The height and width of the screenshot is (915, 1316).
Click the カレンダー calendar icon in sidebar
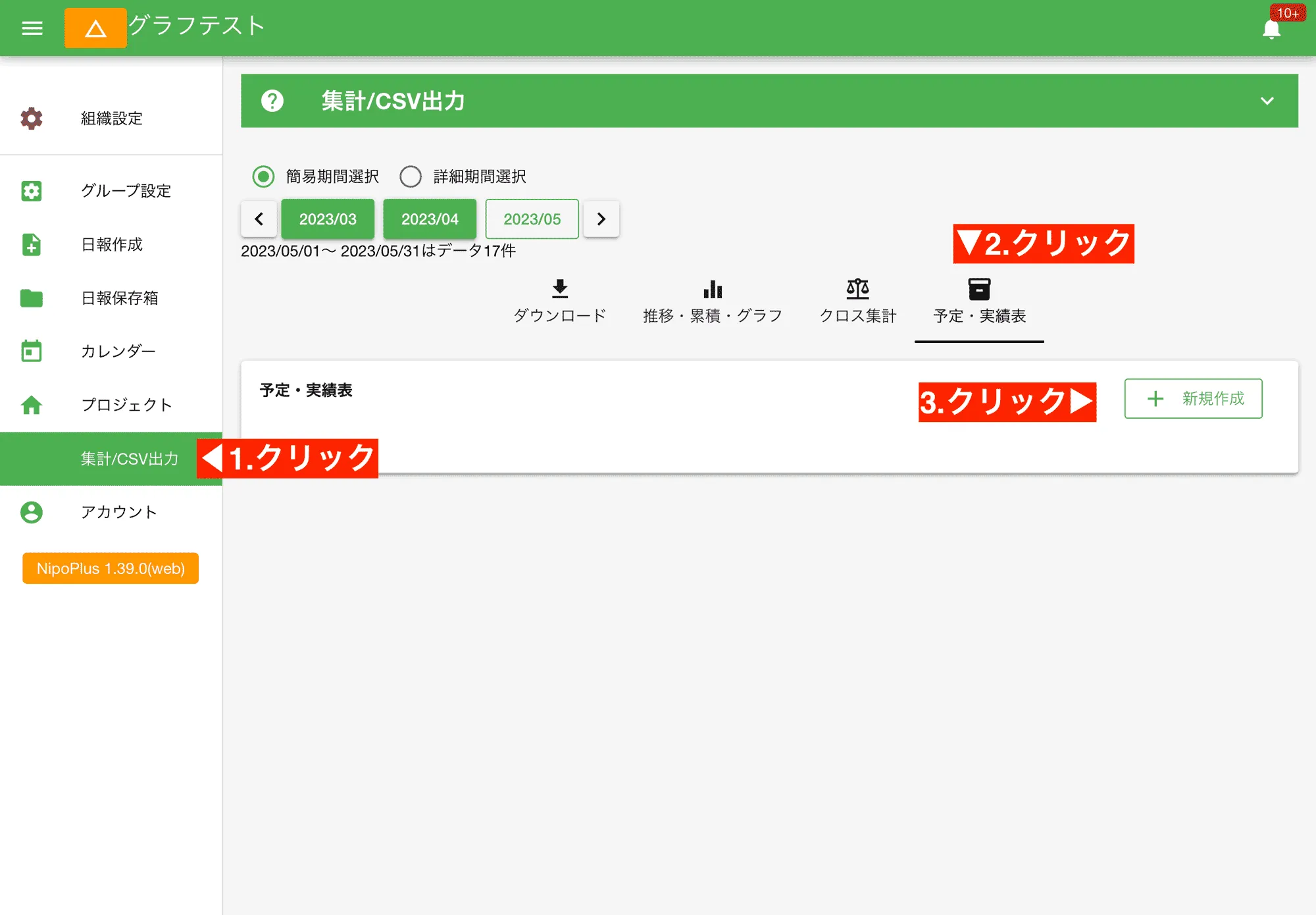click(31, 352)
